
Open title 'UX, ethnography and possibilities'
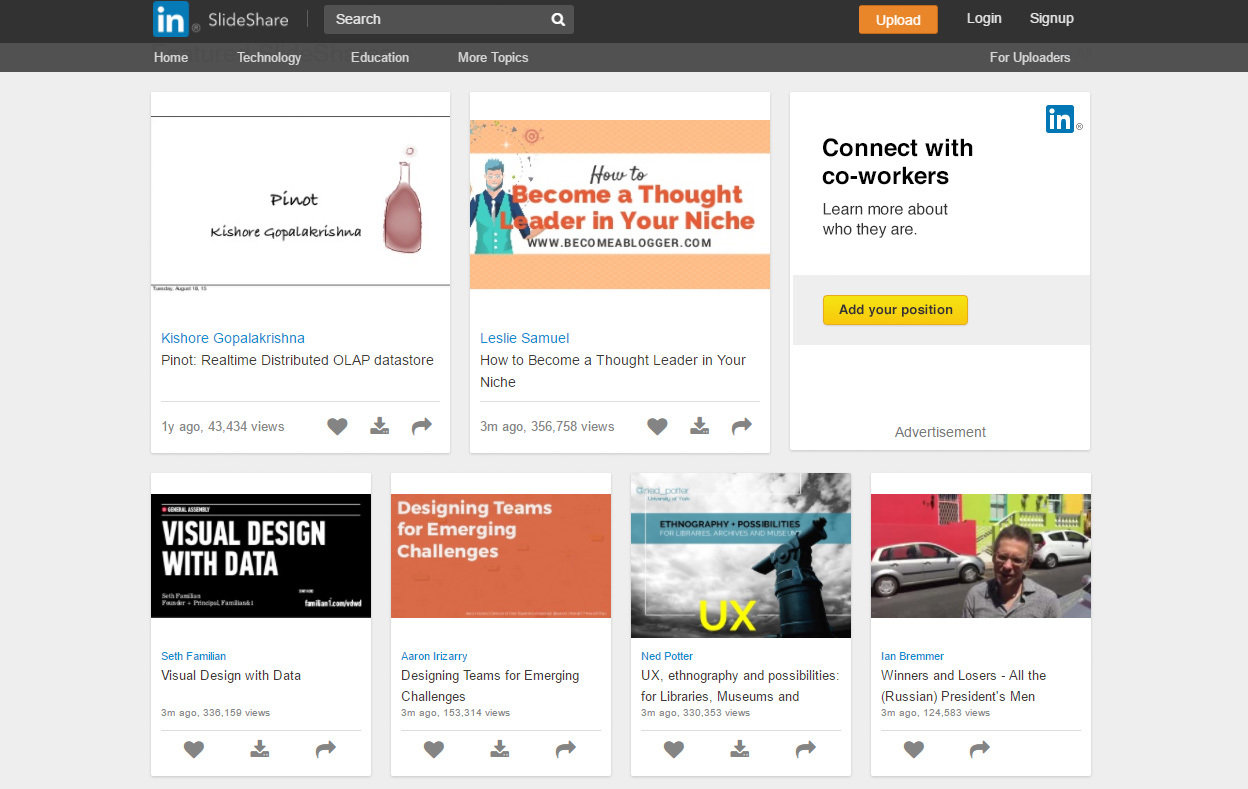coord(740,686)
